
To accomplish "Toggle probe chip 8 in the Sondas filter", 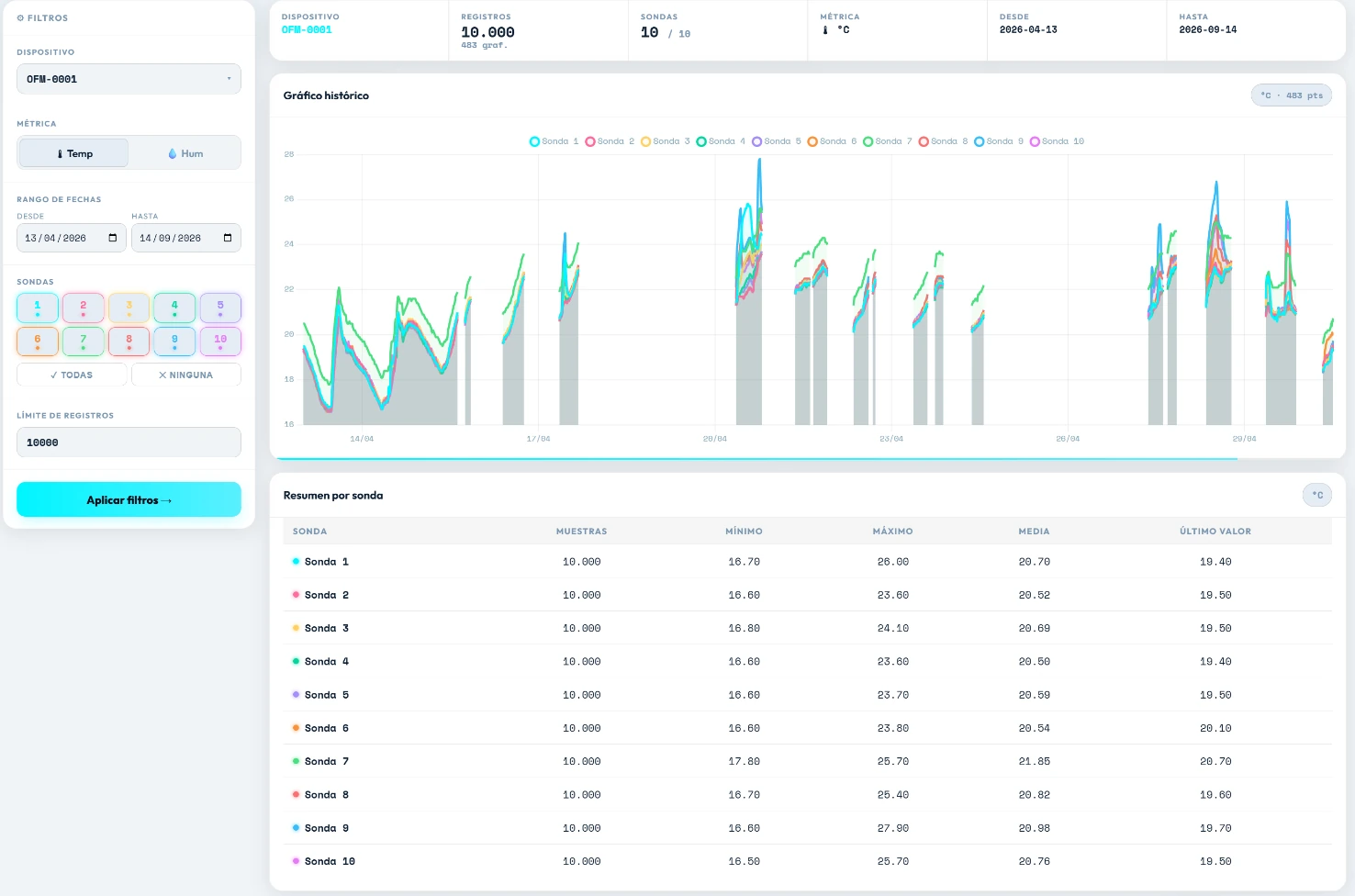I will (x=129, y=342).
